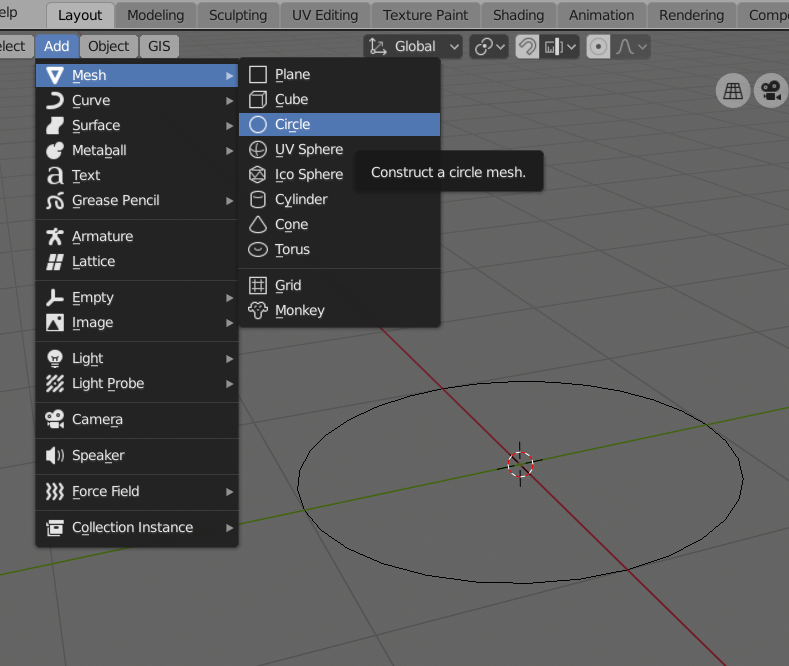Screen dimensions: 789x666
Task: Open the Metaball submenu
Action: point(137,150)
